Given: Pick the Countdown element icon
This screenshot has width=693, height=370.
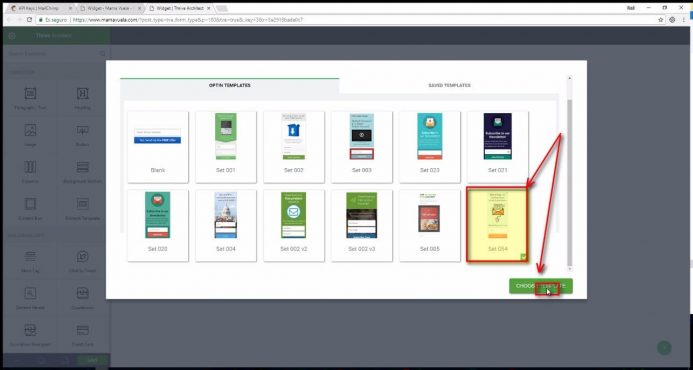Looking at the screenshot, I should pos(83,293).
